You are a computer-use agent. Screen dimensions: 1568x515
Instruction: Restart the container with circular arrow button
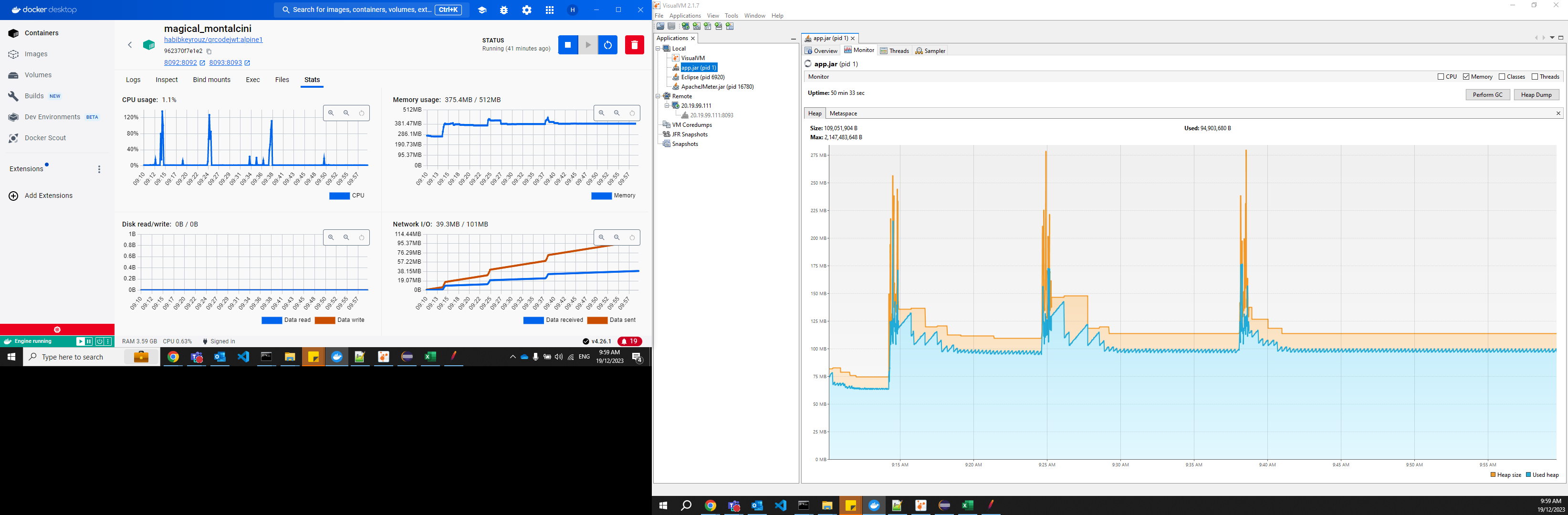coord(607,45)
